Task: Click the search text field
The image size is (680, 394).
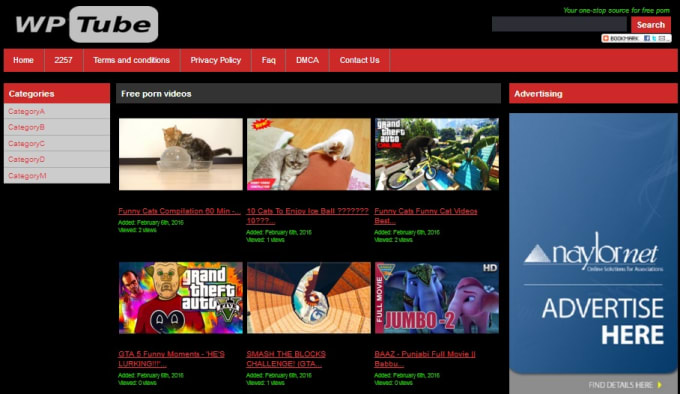Action: pos(559,24)
